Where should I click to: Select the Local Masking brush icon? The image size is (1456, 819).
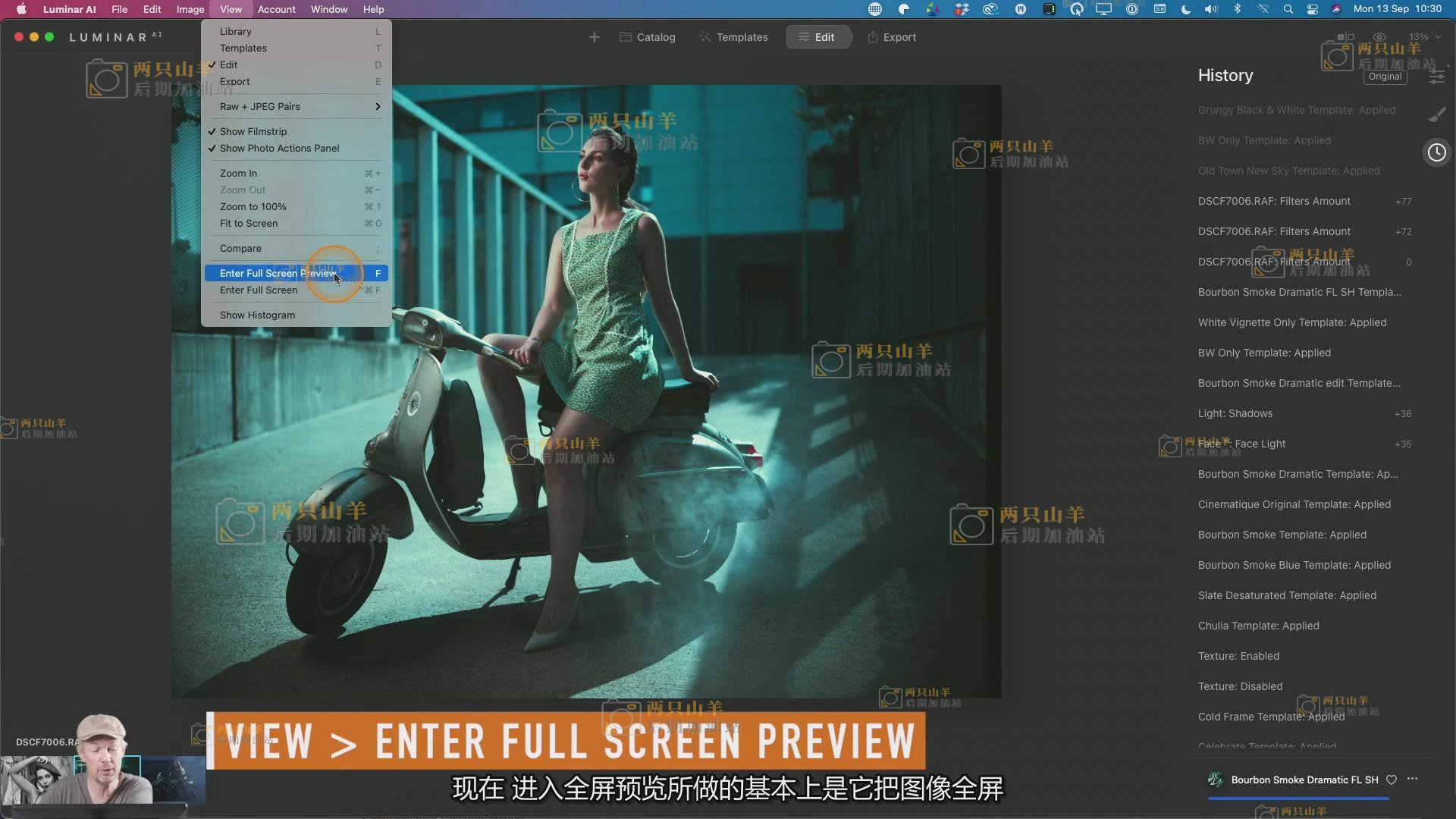point(1437,115)
